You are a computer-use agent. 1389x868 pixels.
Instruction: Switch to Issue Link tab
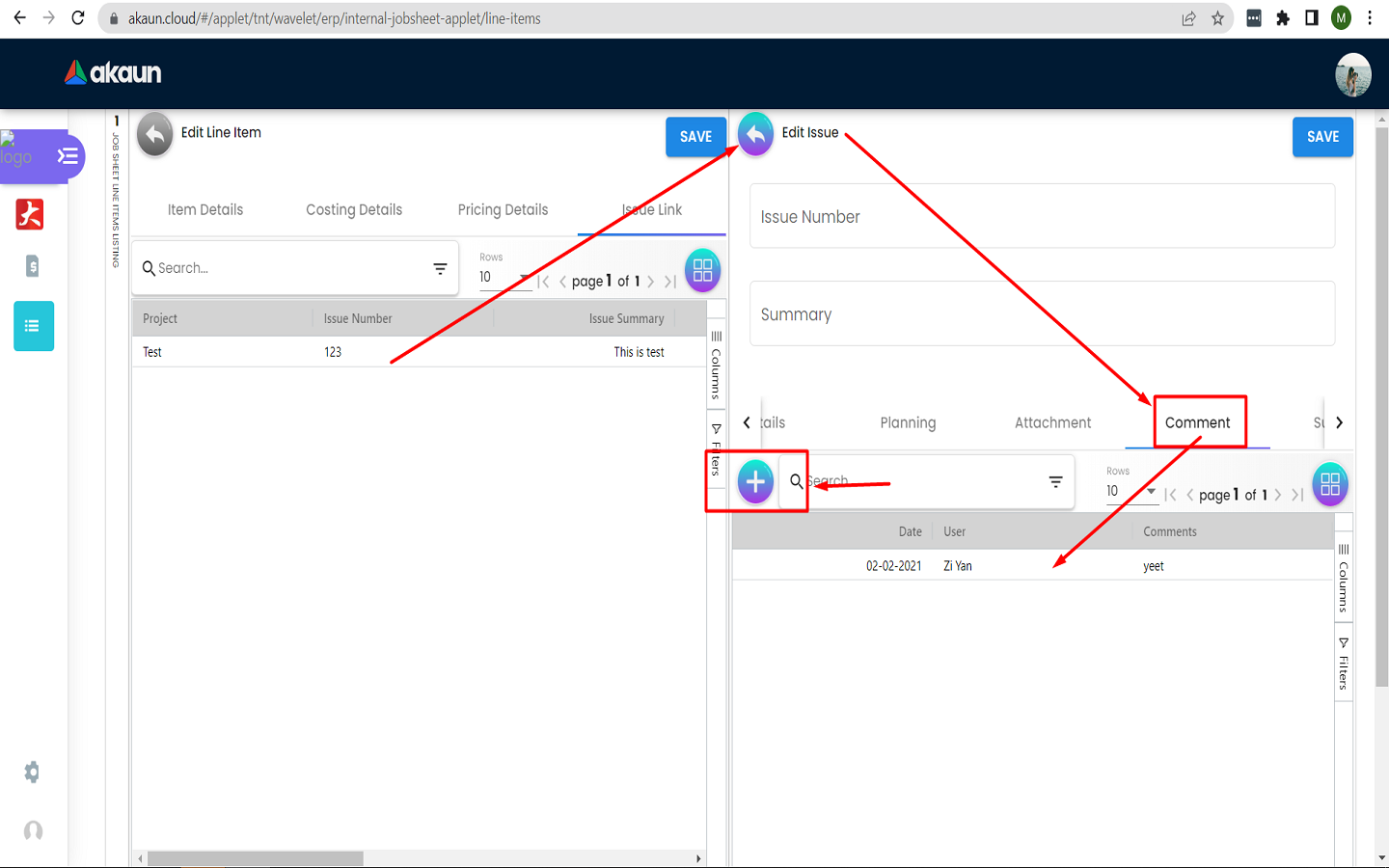[x=652, y=210]
